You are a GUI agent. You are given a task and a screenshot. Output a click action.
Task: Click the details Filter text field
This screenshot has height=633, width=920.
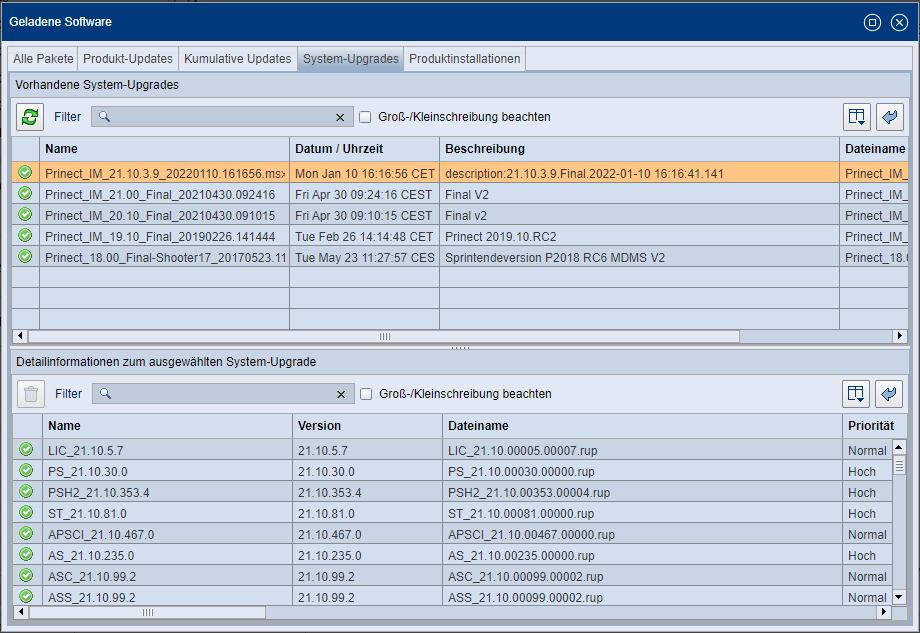click(x=224, y=394)
